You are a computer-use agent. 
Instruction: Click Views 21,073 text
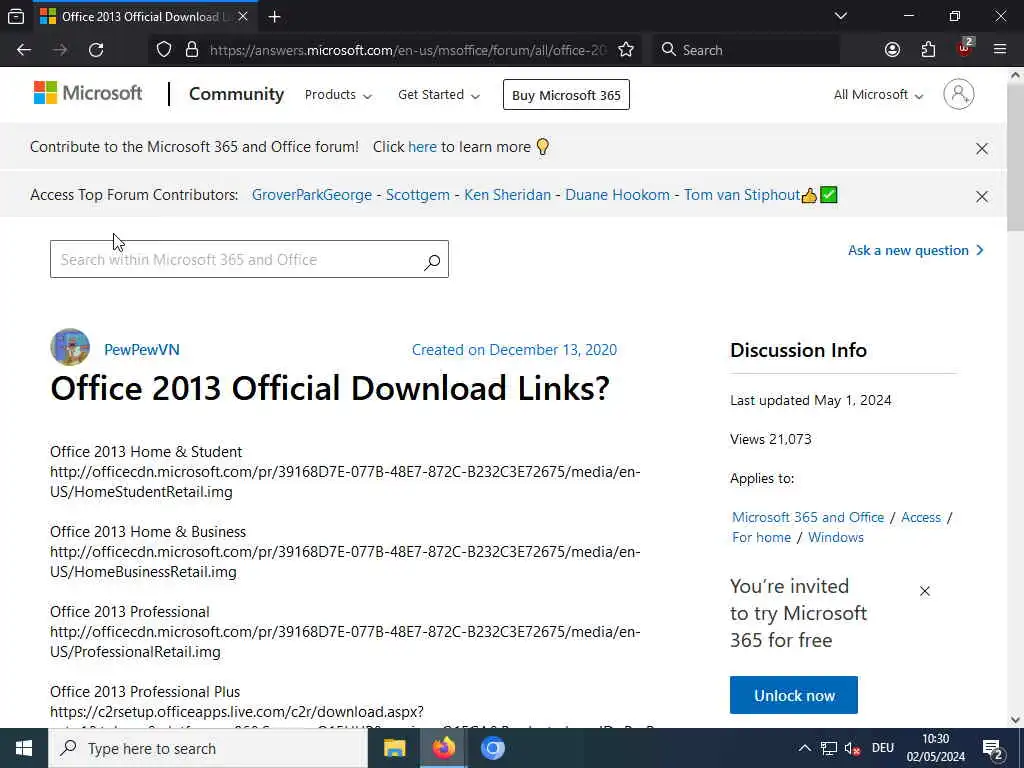pyautogui.click(x=771, y=440)
